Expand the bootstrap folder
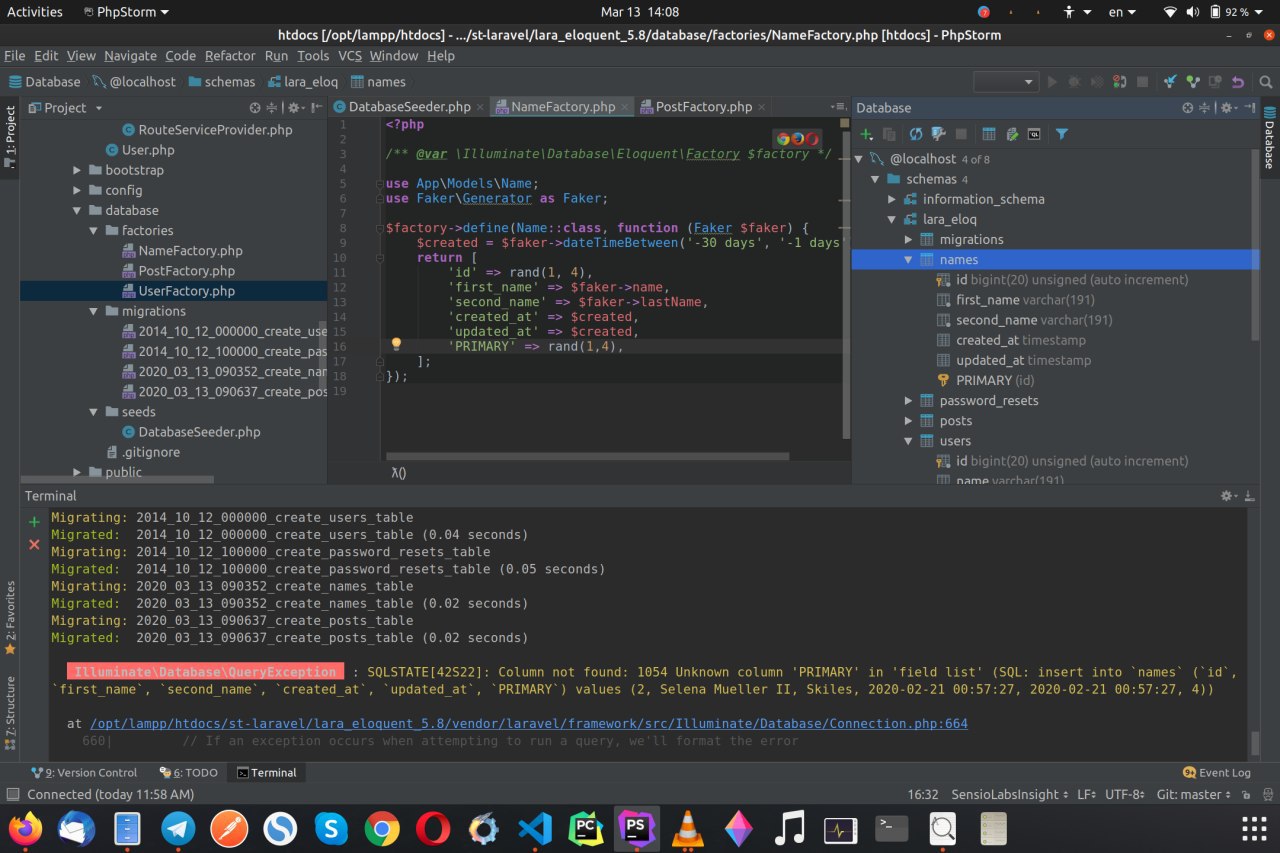The width and height of the screenshot is (1280, 853). click(78, 170)
